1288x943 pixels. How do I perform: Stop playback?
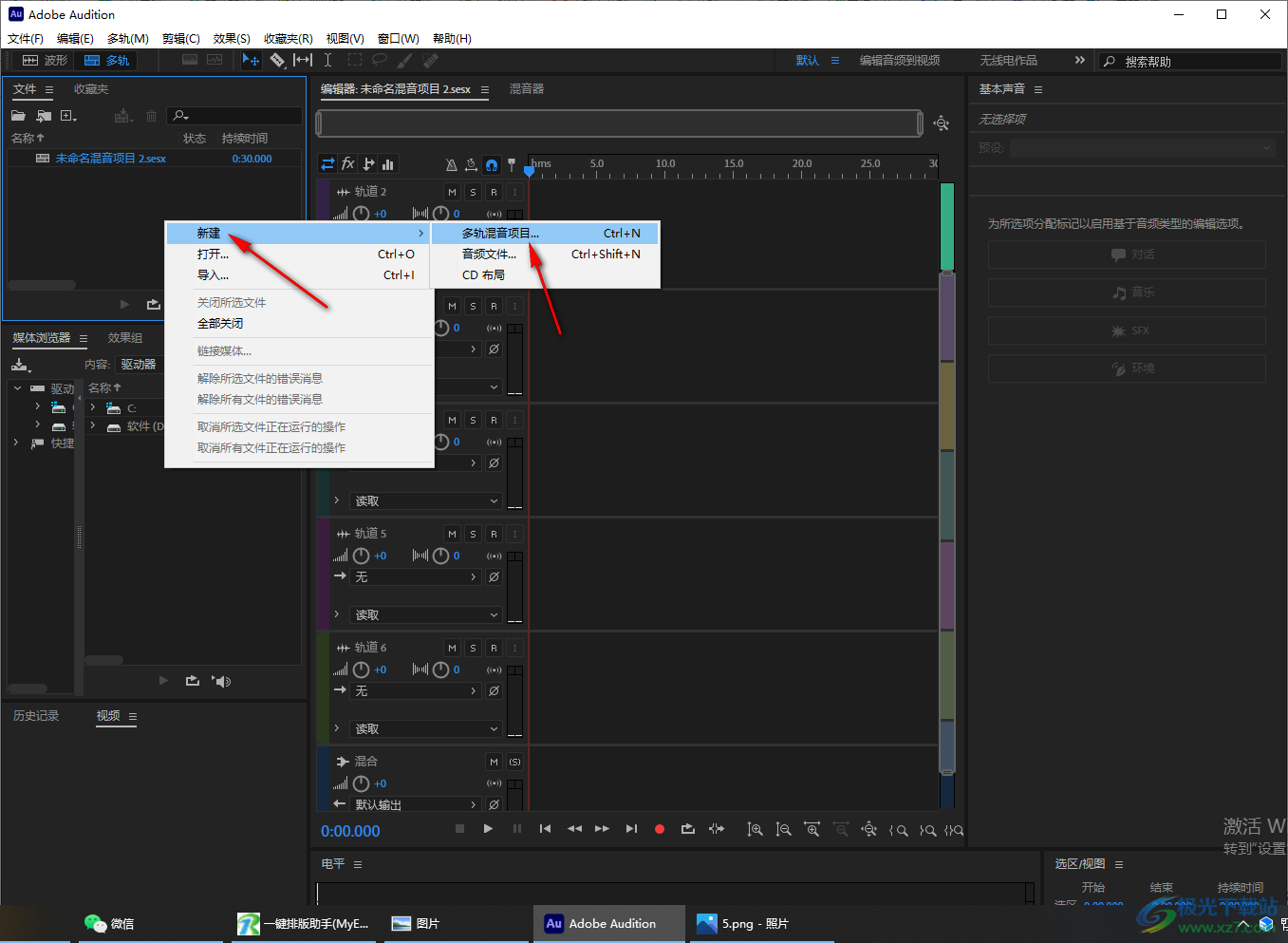point(459,829)
